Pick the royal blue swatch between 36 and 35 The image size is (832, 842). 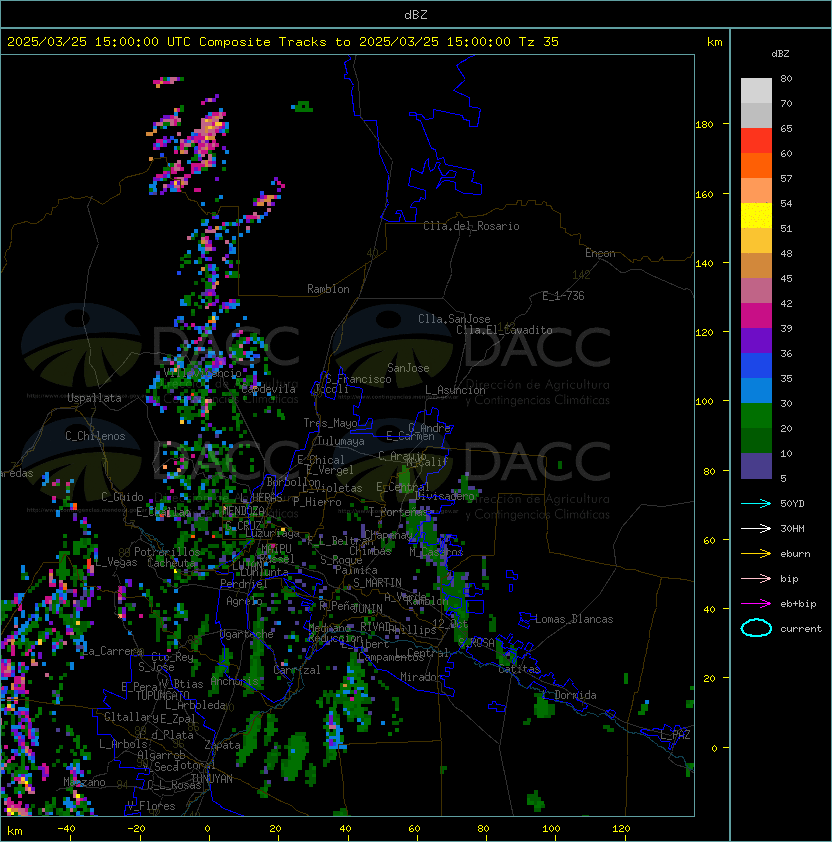click(x=756, y=366)
